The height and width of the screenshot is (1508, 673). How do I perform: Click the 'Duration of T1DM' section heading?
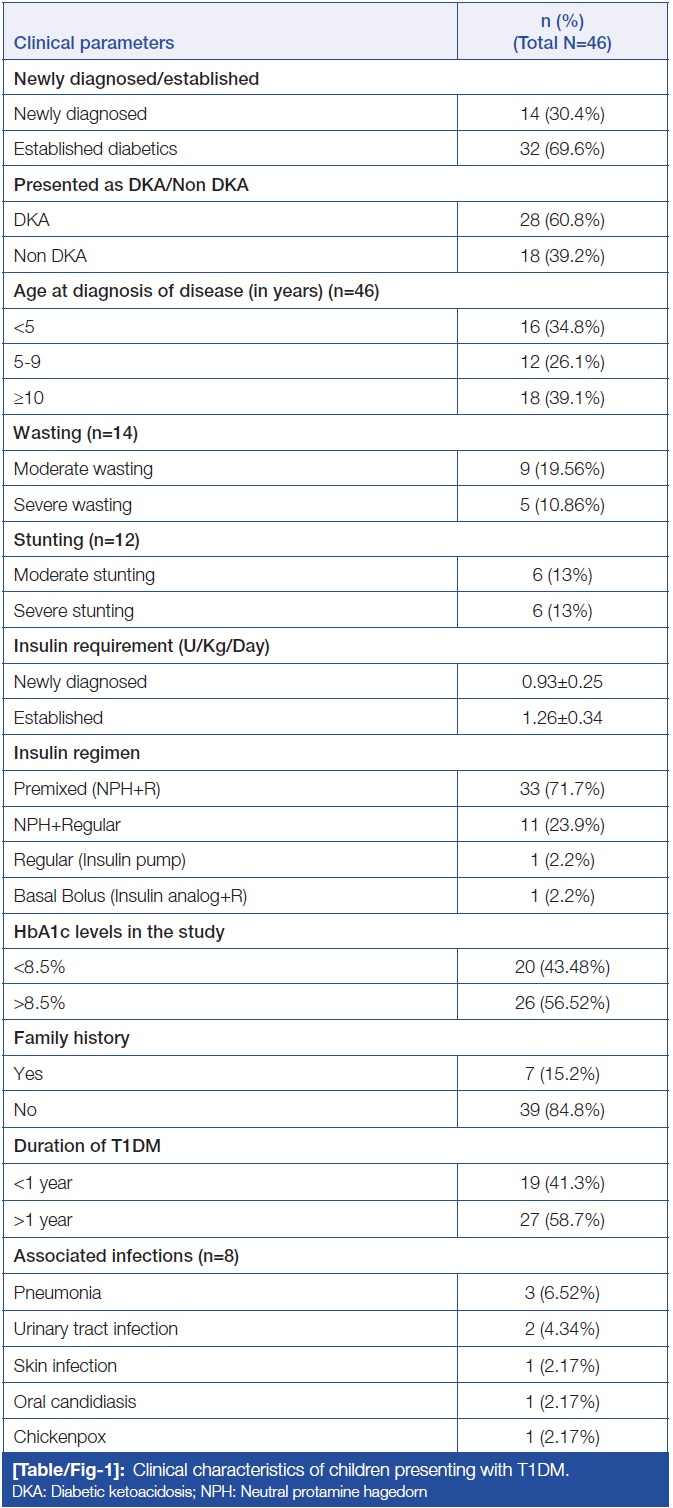(87, 1146)
